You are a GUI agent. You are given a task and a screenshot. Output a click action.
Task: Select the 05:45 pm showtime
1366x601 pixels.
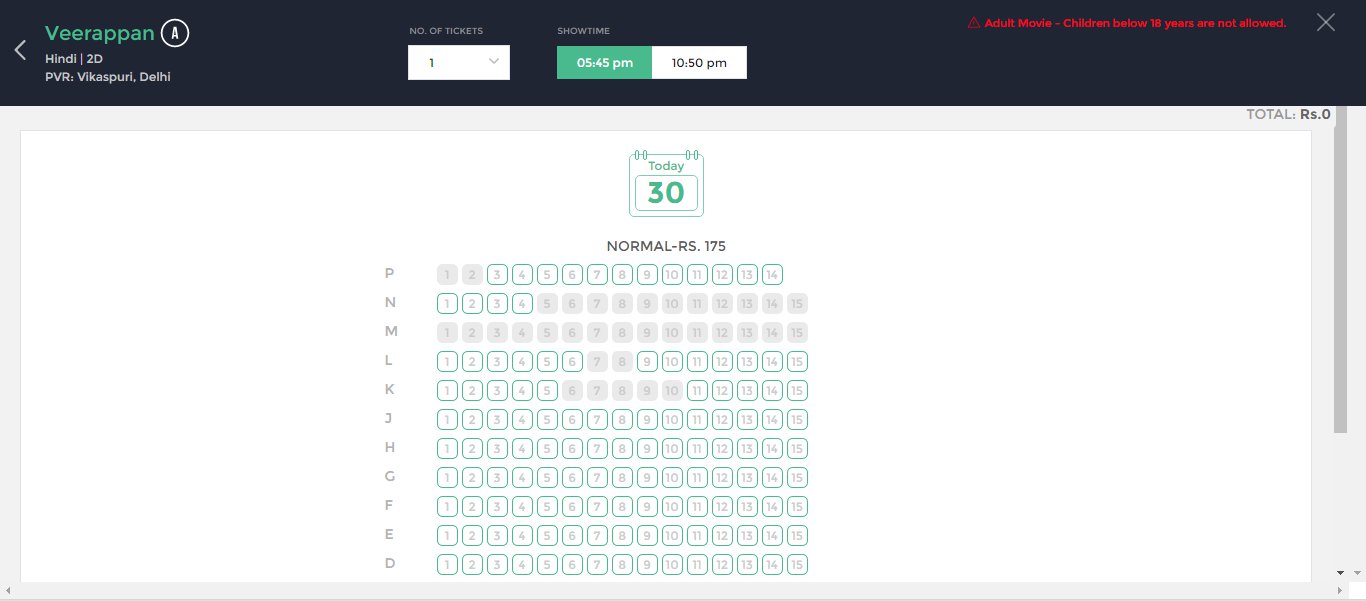click(605, 62)
